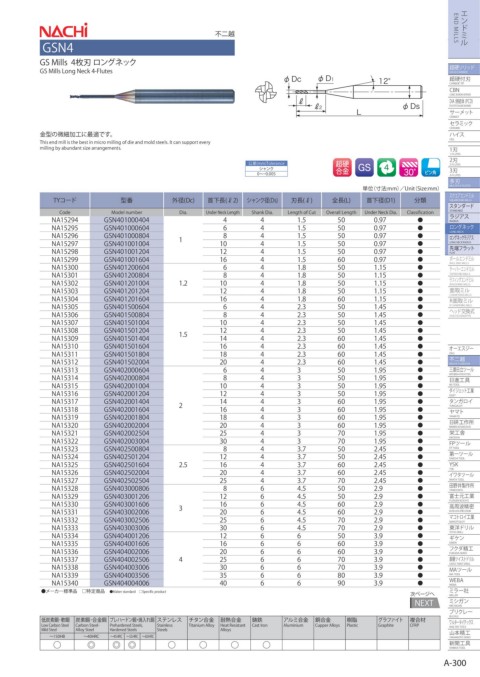Open the YSK maker tab
Image resolution: width=480 pixels, height=677 pixels.
click(x=464, y=465)
